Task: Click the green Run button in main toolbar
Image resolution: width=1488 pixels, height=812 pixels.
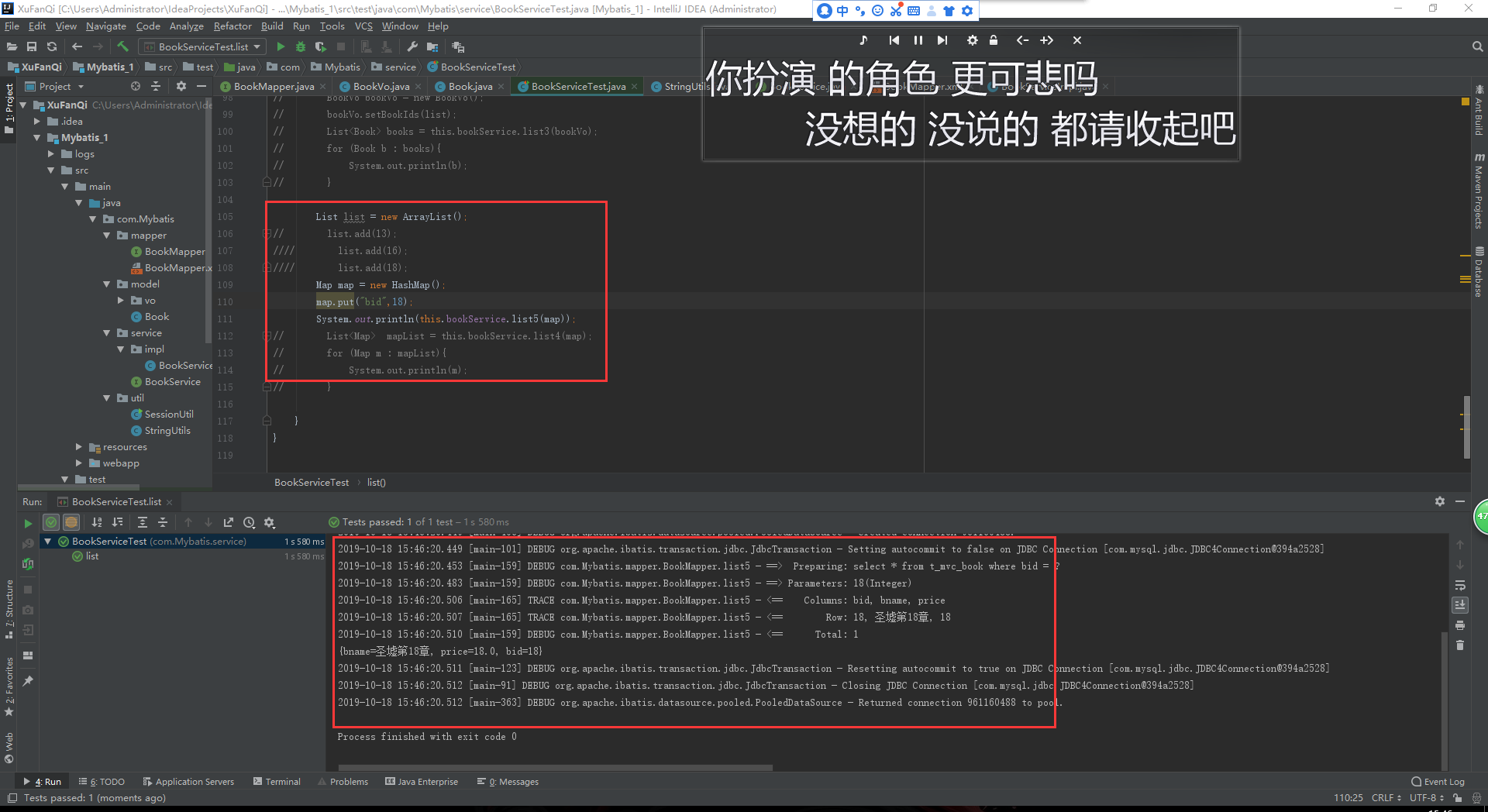Action: 281,47
